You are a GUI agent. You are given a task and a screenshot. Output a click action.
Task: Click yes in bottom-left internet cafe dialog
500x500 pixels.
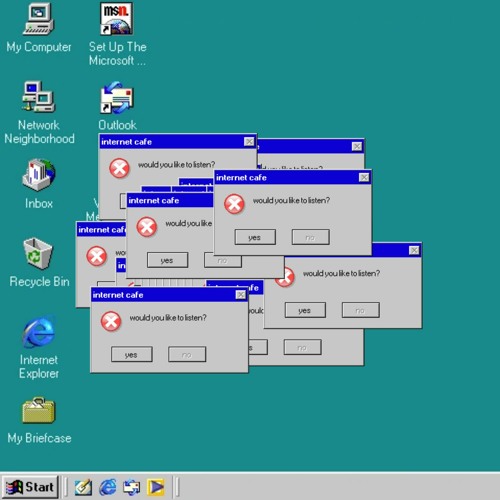pos(132,355)
